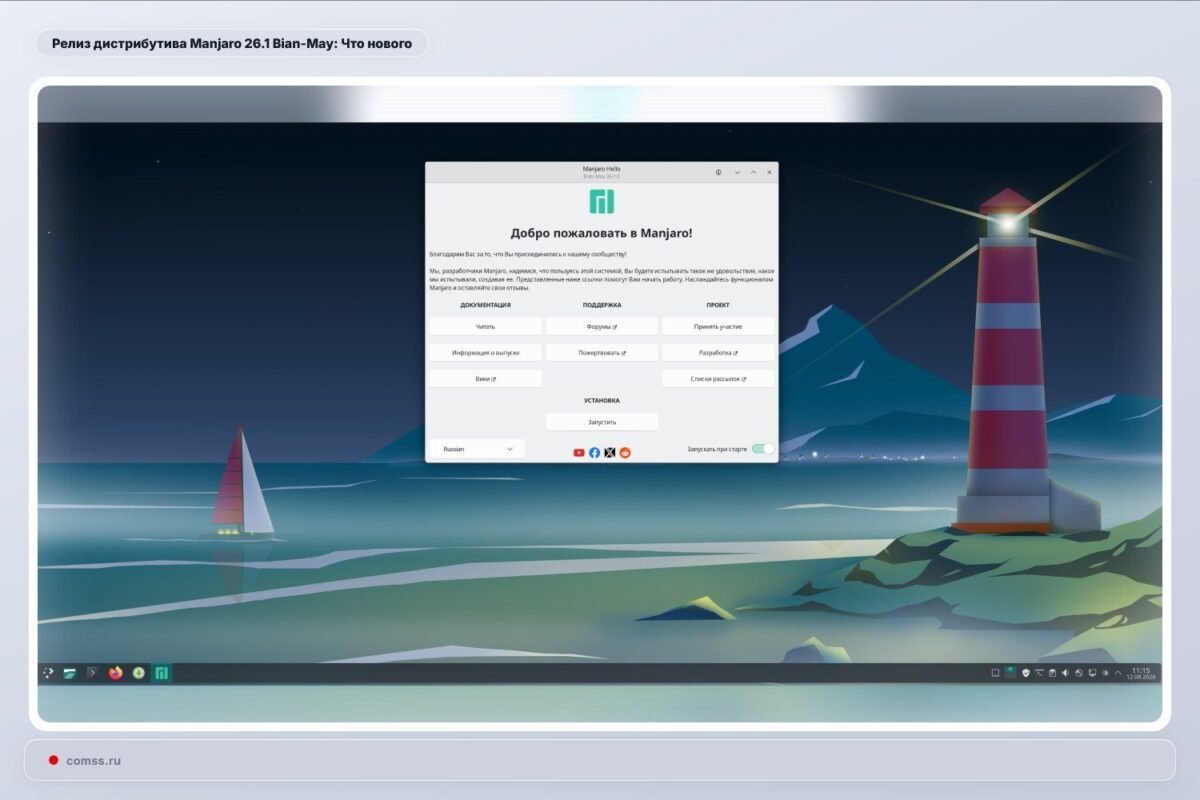Screen dimensions: 1200x800
Task: Open 'Информация о выпуске' release info
Action: (x=486, y=352)
